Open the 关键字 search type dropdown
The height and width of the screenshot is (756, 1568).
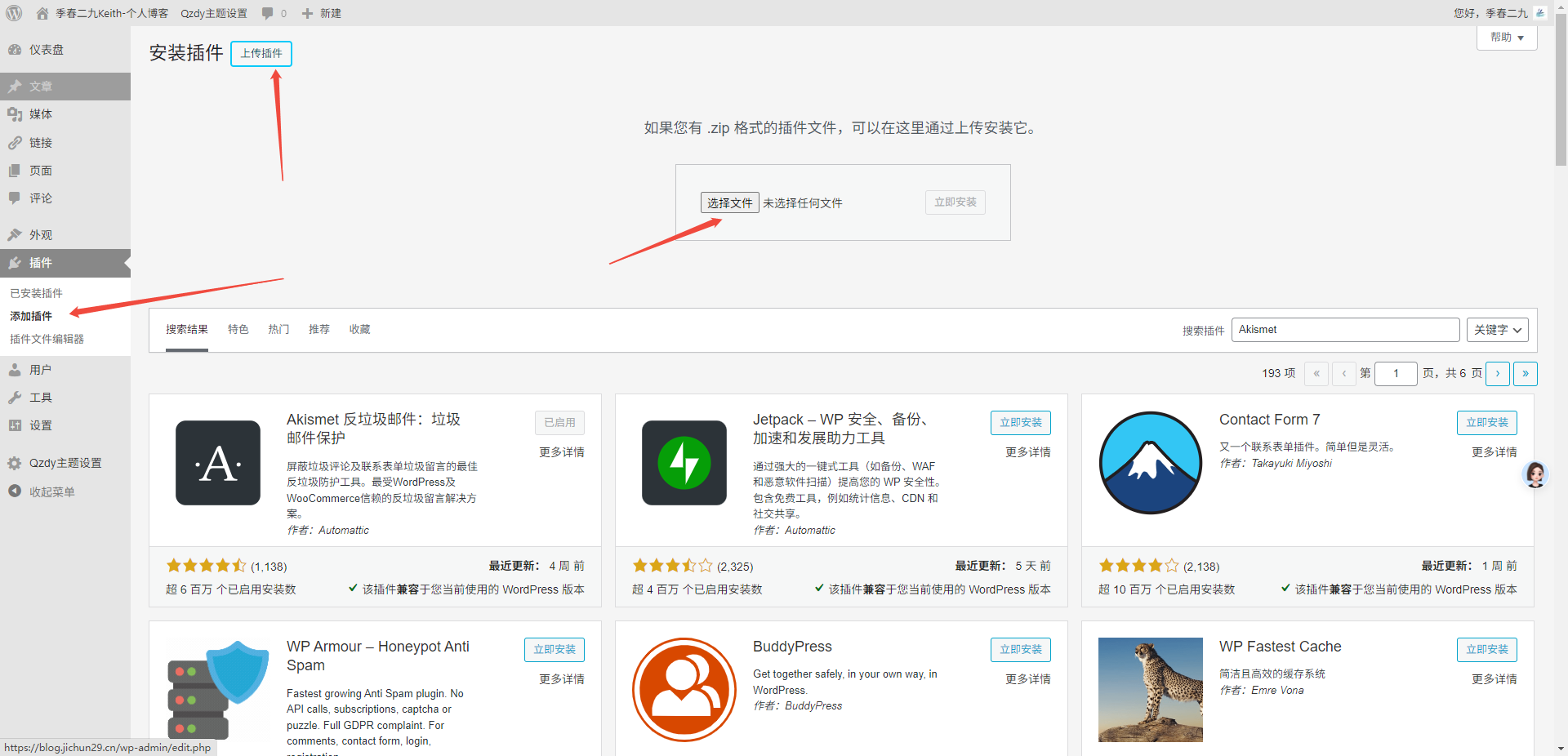tap(1498, 330)
